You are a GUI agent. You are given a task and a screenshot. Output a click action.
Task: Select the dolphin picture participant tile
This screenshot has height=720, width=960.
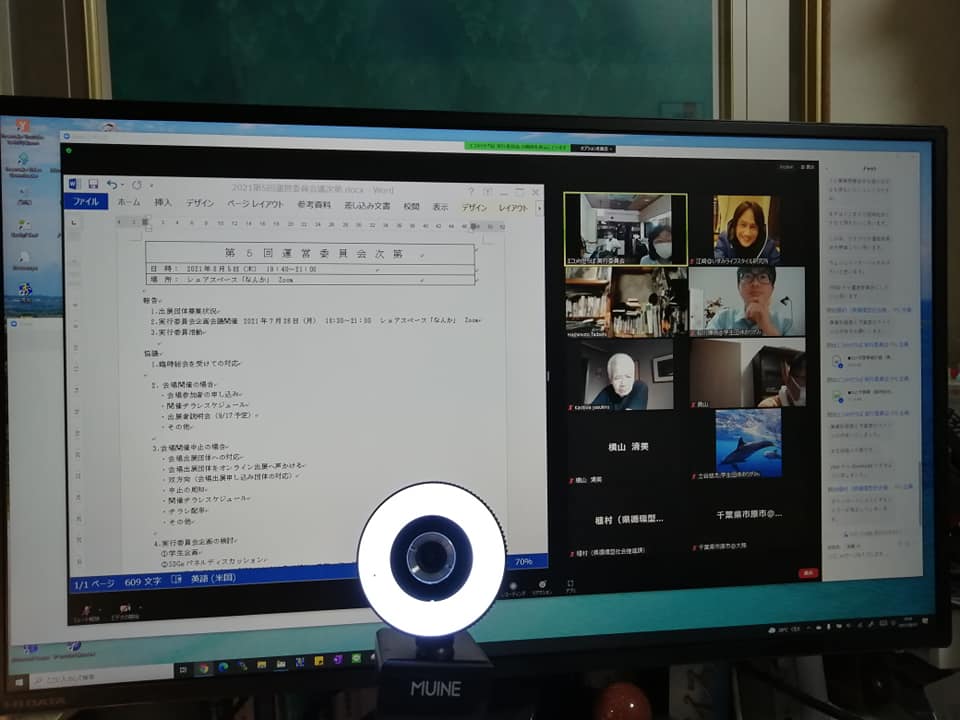point(748,443)
